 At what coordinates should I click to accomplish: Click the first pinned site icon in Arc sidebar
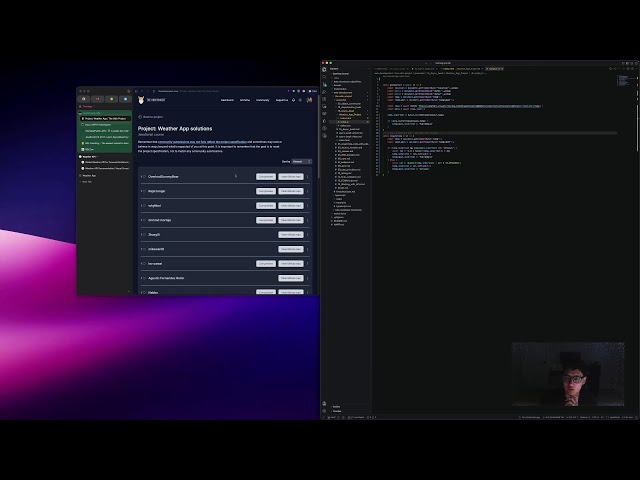click(x=84, y=99)
